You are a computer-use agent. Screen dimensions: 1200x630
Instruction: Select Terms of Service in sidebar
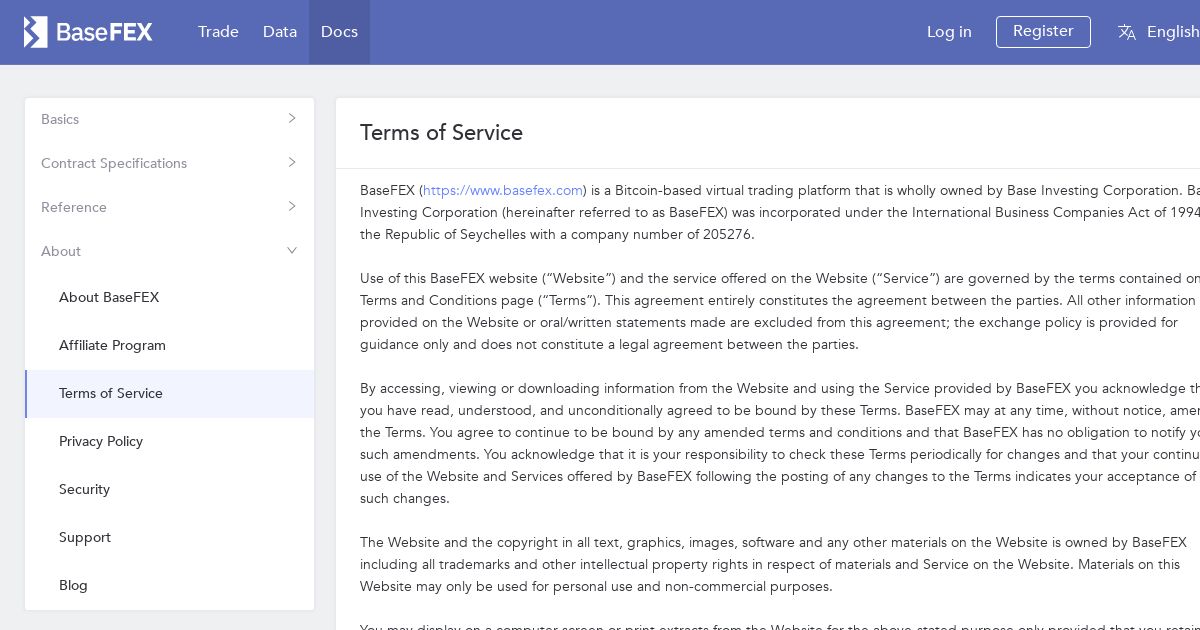[169, 393]
